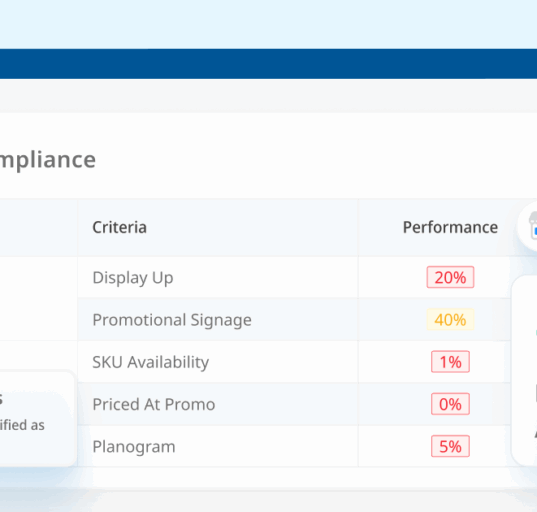Click the red 5% performance badge
Viewport: 537px width, 512px height.
pos(450,446)
